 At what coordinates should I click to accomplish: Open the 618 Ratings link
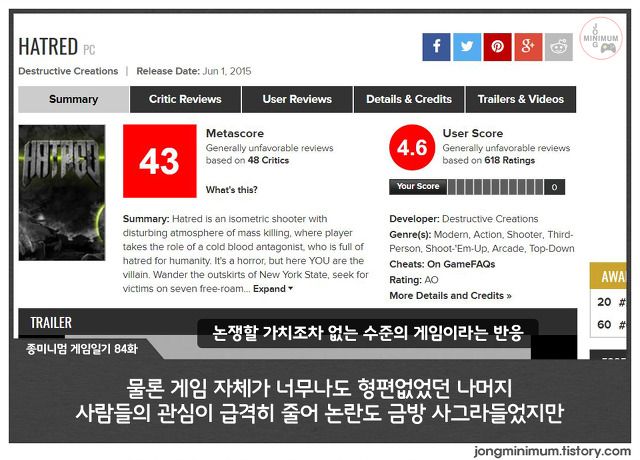[x=509, y=160]
